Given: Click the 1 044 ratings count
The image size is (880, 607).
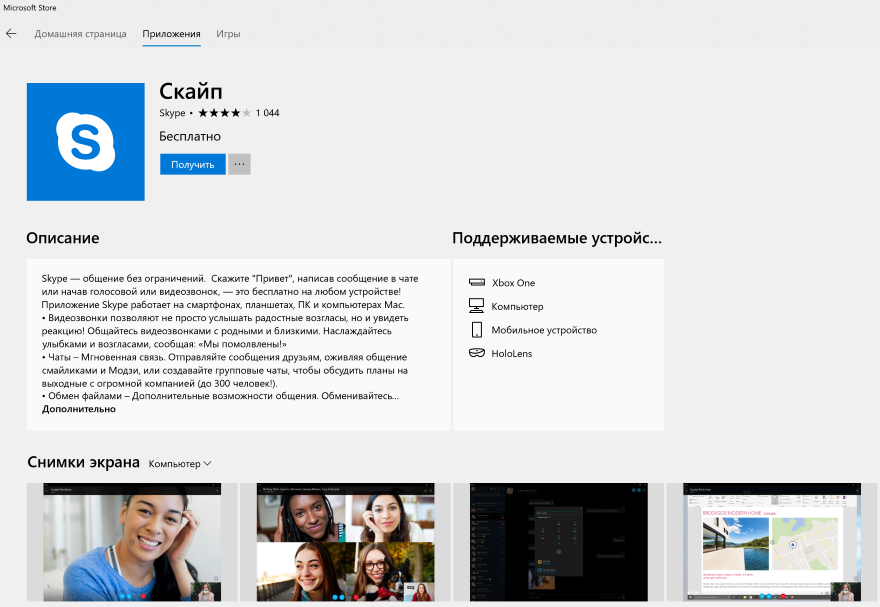Looking at the screenshot, I should 268,113.
